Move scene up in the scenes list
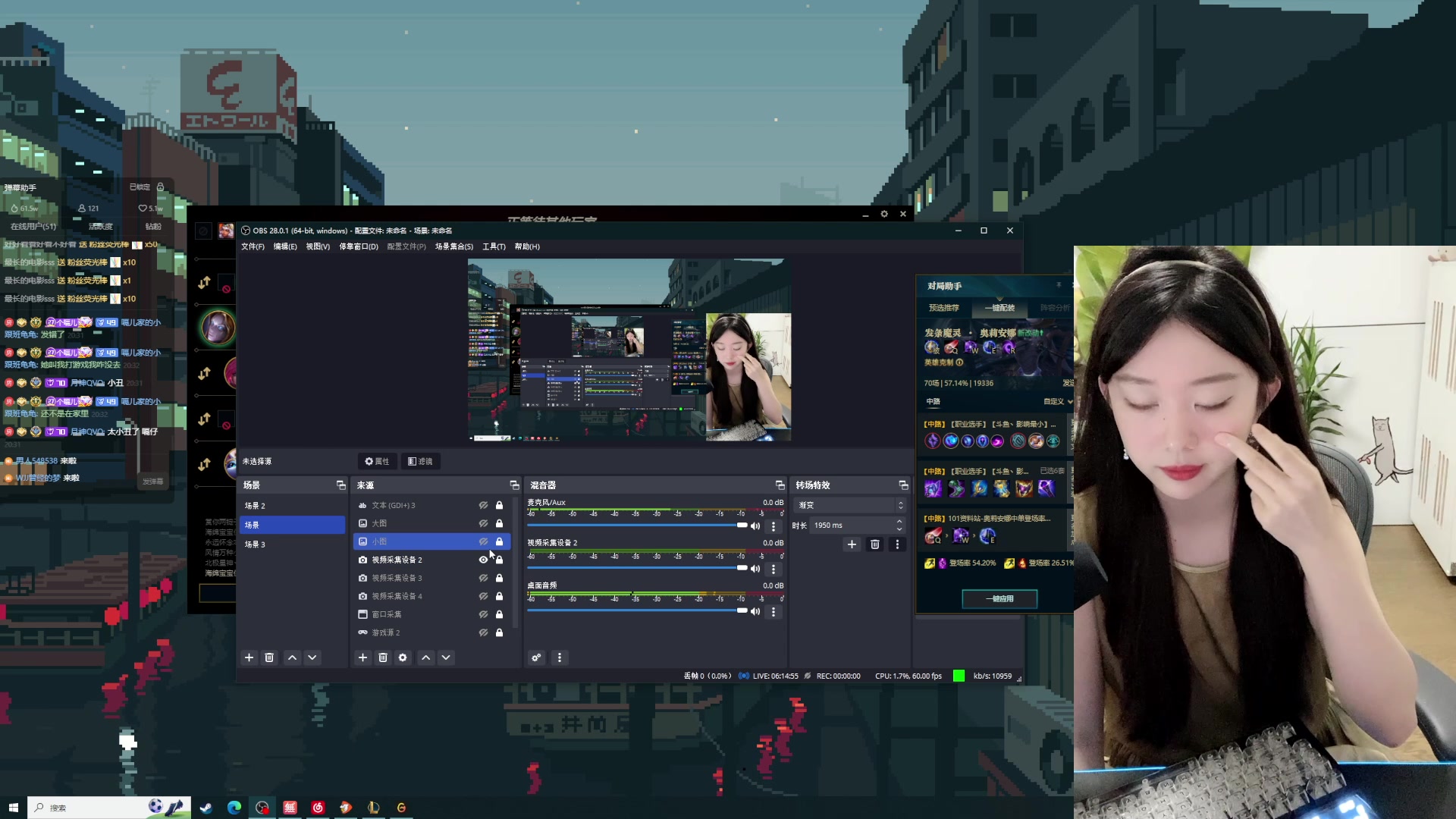 pos(292,657)
